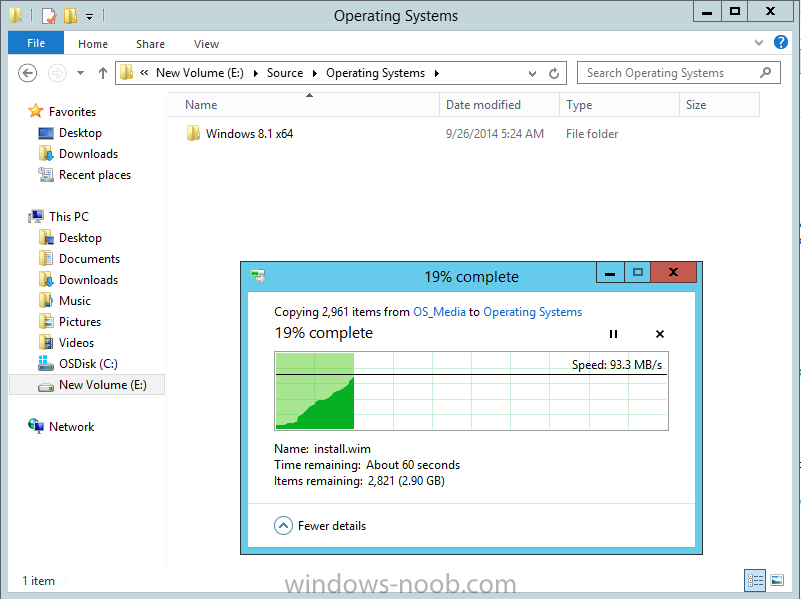Click New Folder quick access icon
This screenshot has height=599, width=801.
(70, 16)
